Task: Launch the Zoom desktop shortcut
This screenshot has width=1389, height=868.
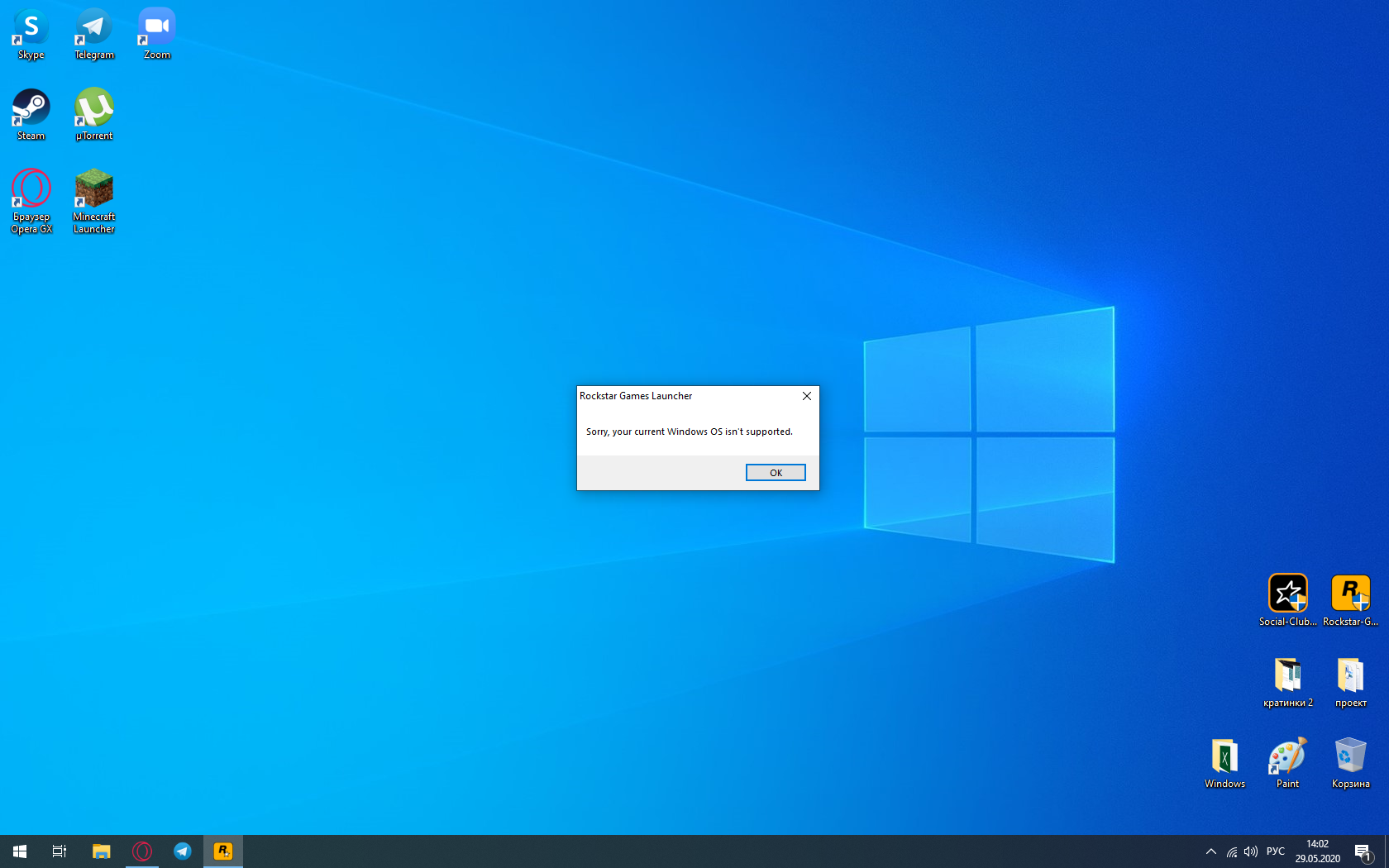Action: (157, 34)
